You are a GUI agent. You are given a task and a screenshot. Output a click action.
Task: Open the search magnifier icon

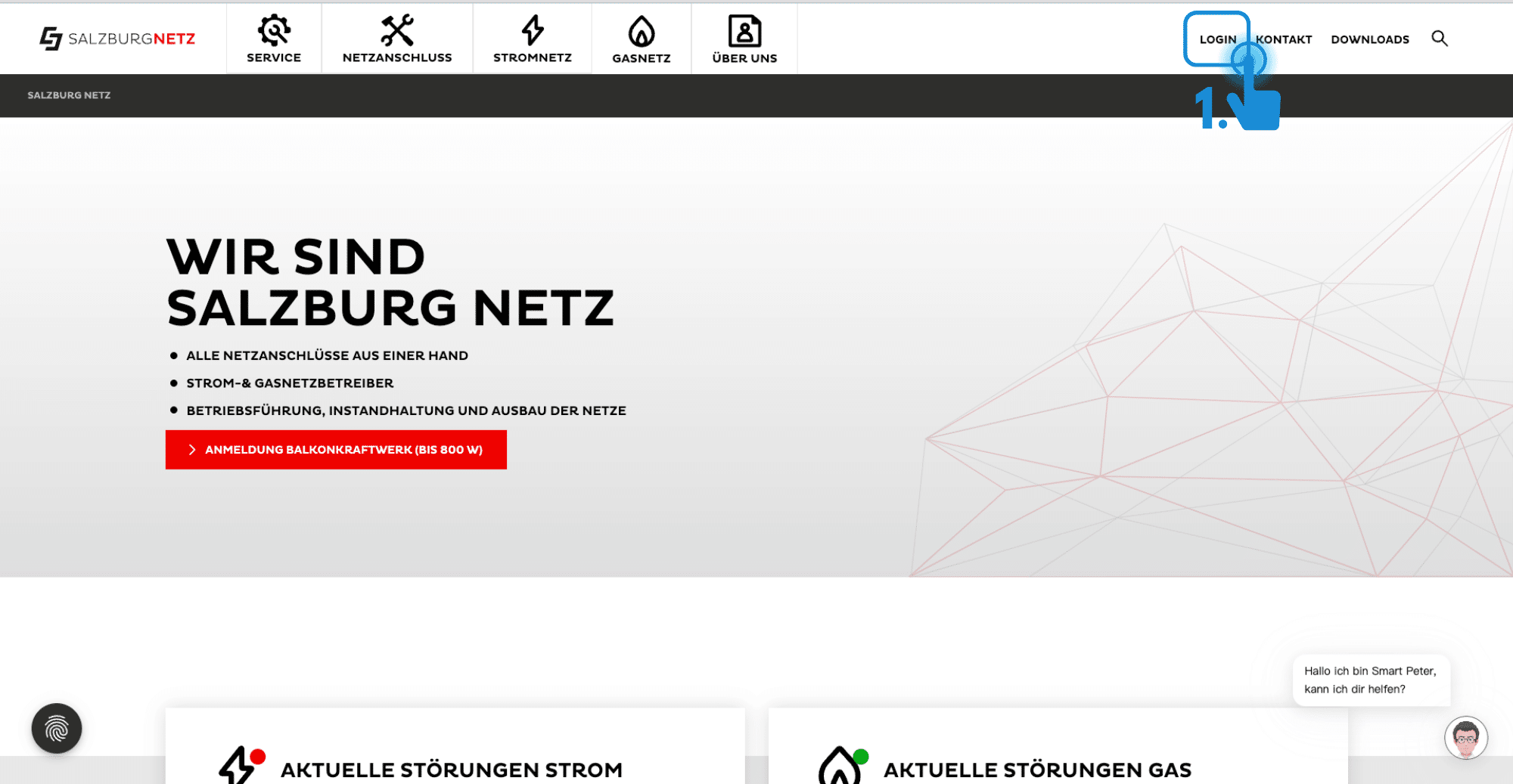(x=1440, y=39)
